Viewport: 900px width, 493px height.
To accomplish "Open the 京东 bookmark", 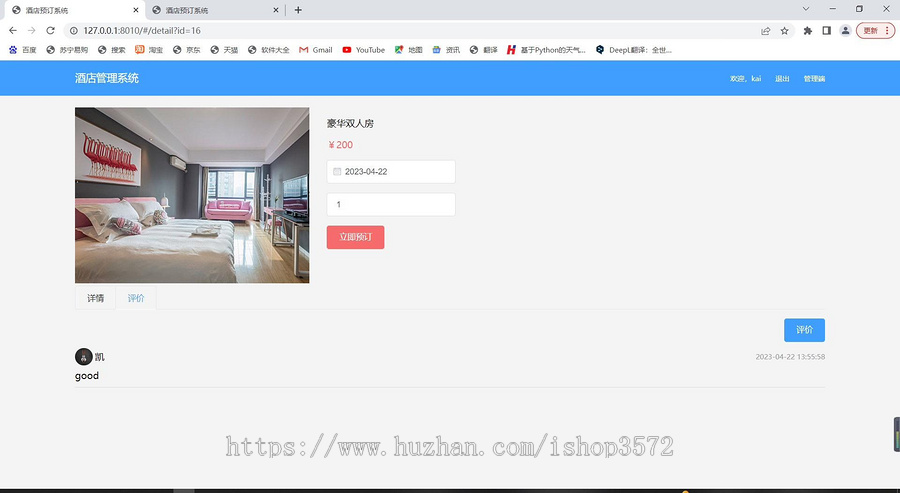I will (x=187, y=50).
